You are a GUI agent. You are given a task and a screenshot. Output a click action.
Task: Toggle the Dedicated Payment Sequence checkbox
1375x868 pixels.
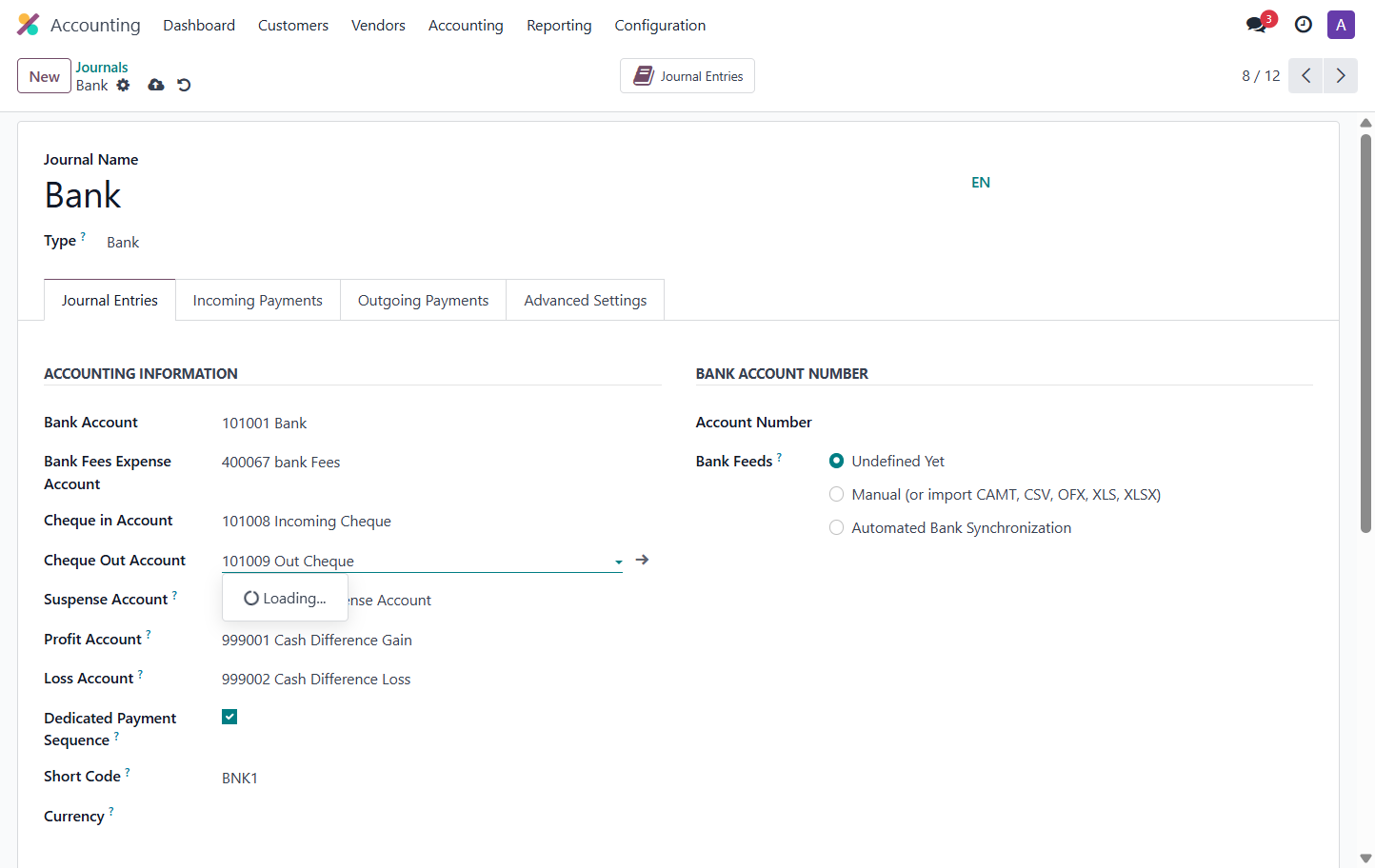[x=229, y=717]
